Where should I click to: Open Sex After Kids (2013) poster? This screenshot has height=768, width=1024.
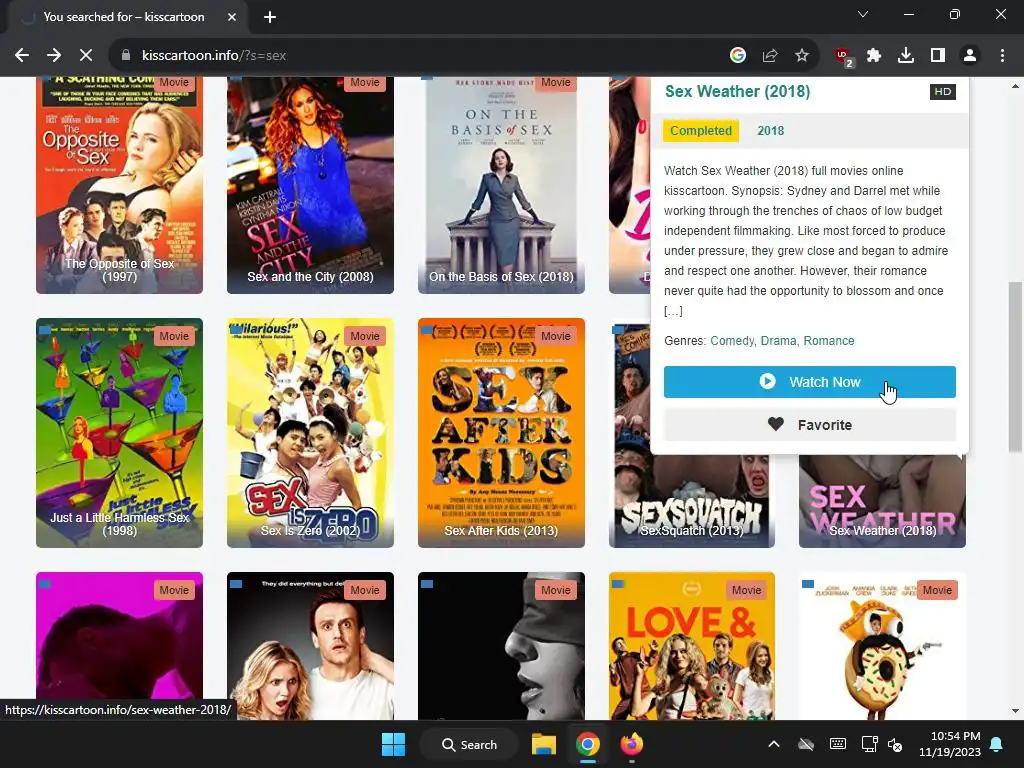tap(501, 433)
